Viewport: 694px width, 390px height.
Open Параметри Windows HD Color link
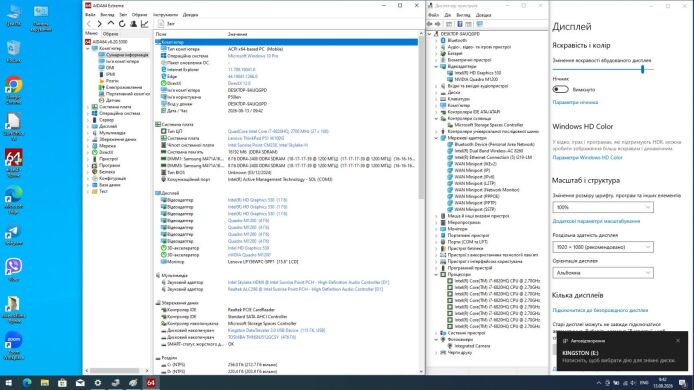click(587, 158)
